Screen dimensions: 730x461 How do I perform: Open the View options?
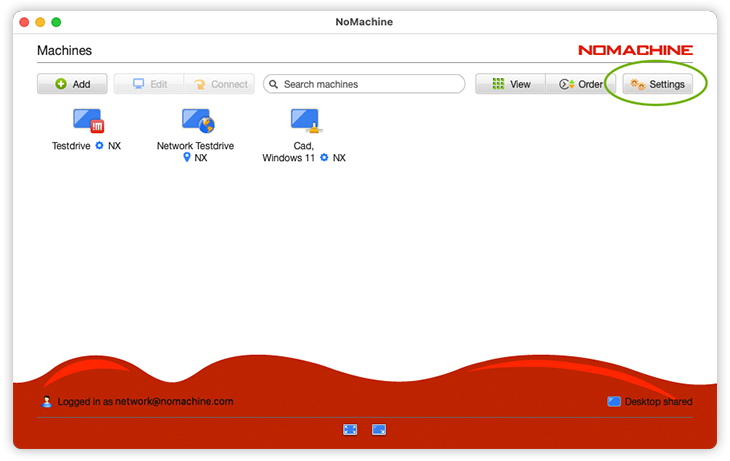click(510, 85)
